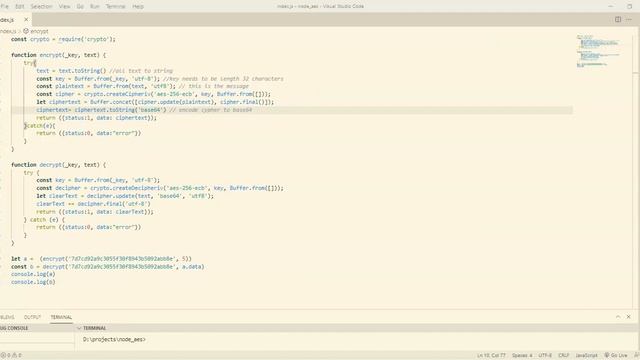Click the "const plaintext = Buffer.from" line
Image resolution: width=640 pixels, height=360 pixels.
[x=142, y=86]
